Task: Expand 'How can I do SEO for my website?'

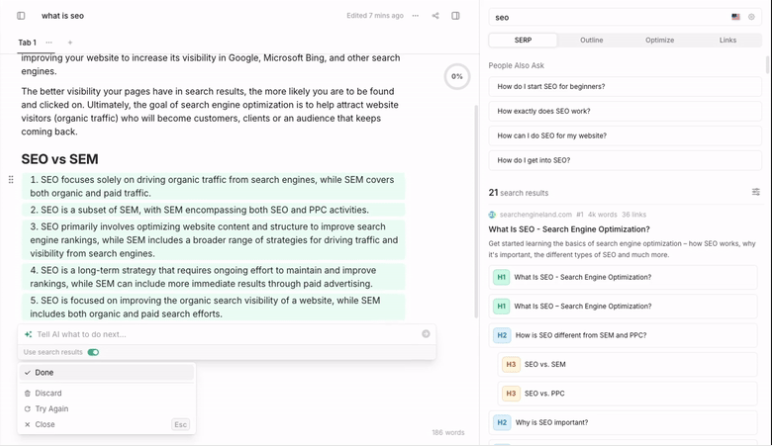Action: 625,136
